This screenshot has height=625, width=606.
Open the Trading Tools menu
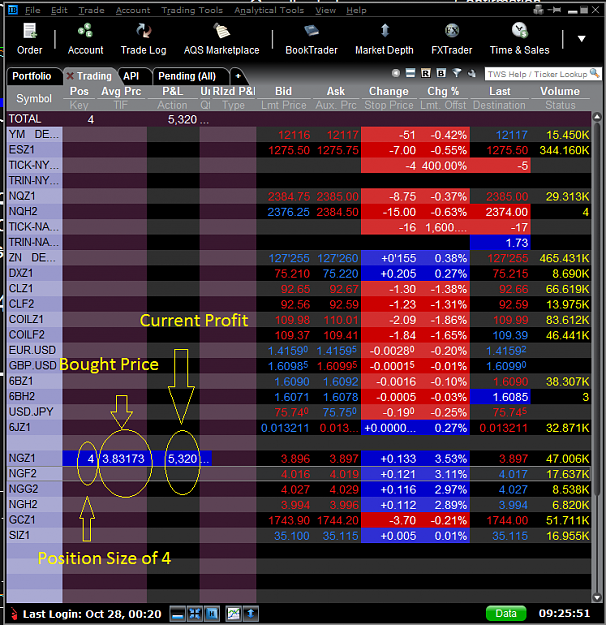[192, 10]
